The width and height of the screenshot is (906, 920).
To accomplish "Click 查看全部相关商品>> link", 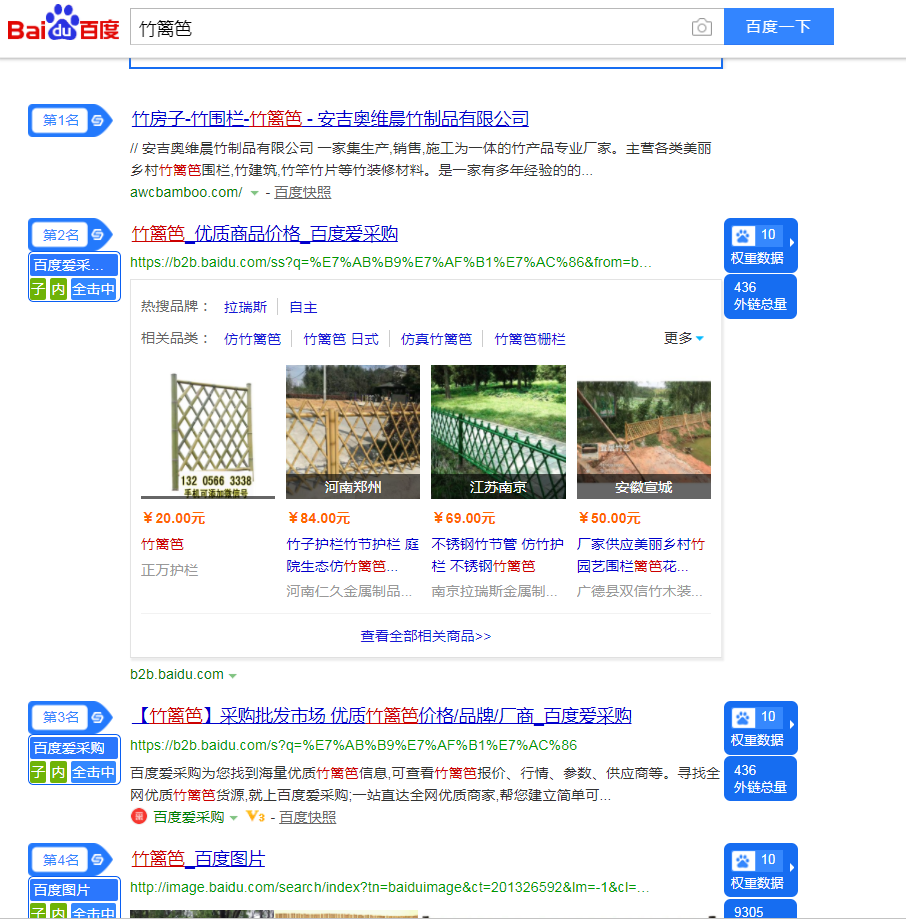I will coord(426,636).
